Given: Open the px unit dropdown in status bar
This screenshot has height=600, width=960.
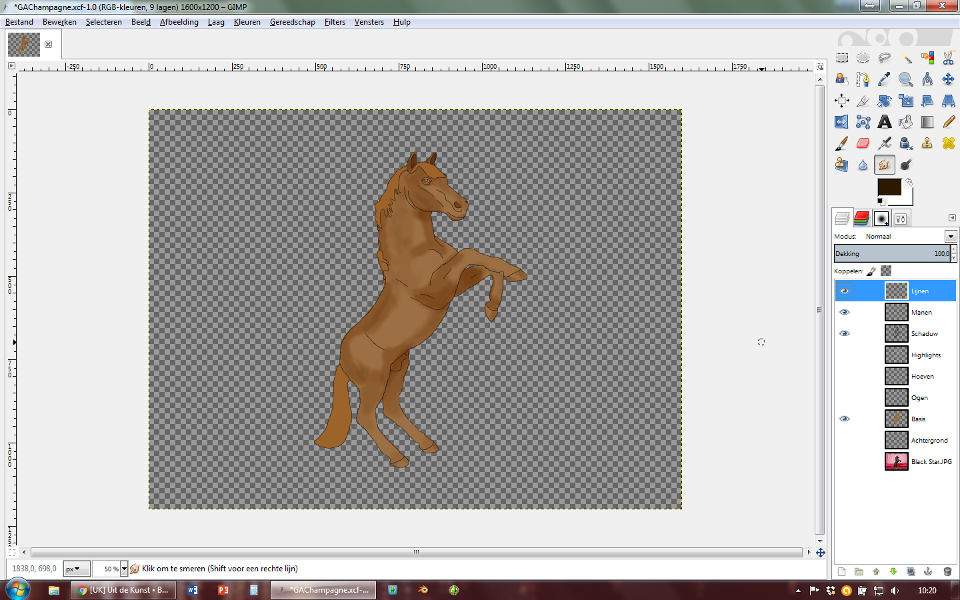Looking at the screenshot, I should pyautogui.click(x=77, y=568).
